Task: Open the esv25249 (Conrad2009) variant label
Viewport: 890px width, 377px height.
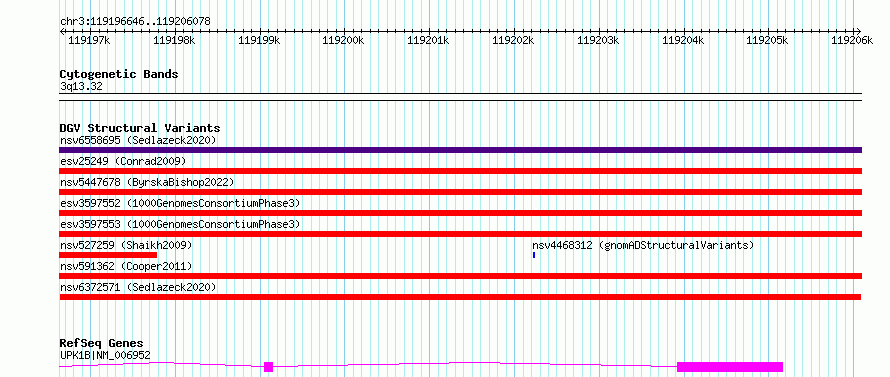Action: pyautogui.click(x=123, y=161)
